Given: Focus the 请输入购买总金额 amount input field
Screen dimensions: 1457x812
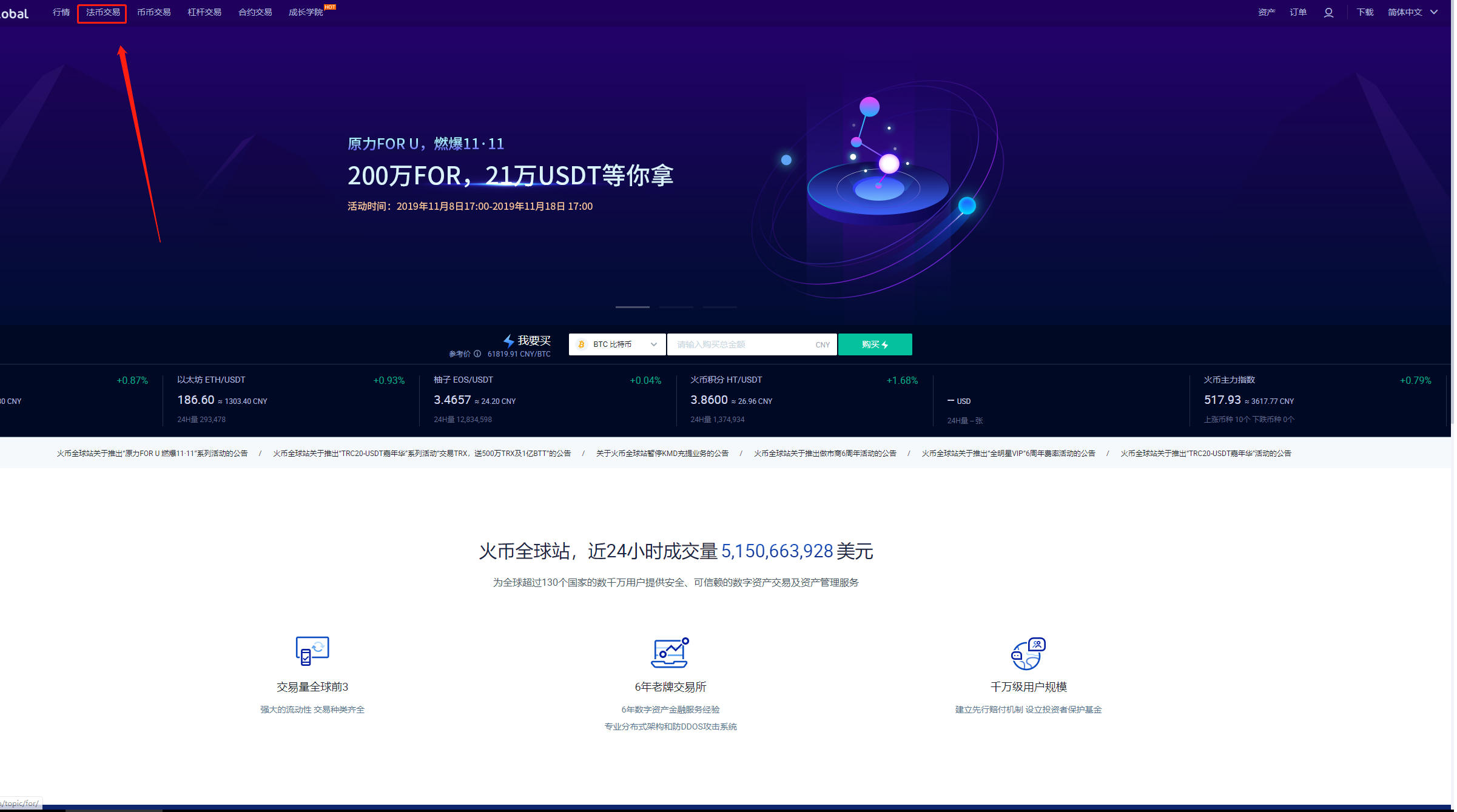Looking at the screenshot, I should pyautogui.click(x=752, y=344).
